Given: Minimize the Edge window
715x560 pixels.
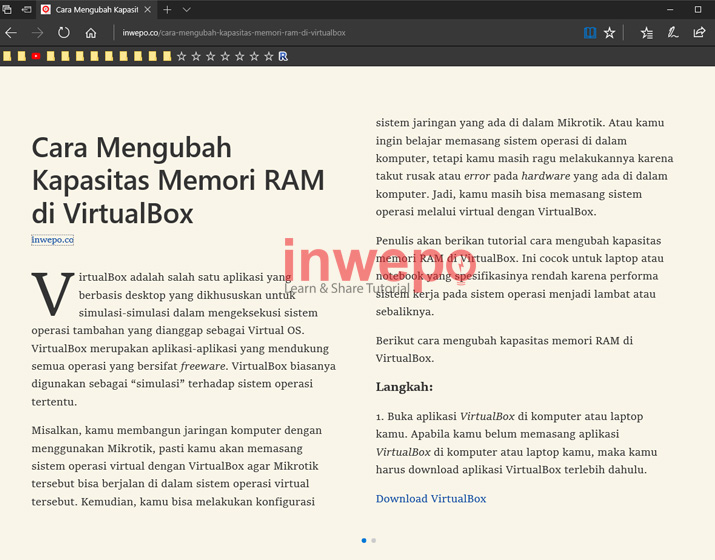Looking at the screenshot, I should (670, 9).
